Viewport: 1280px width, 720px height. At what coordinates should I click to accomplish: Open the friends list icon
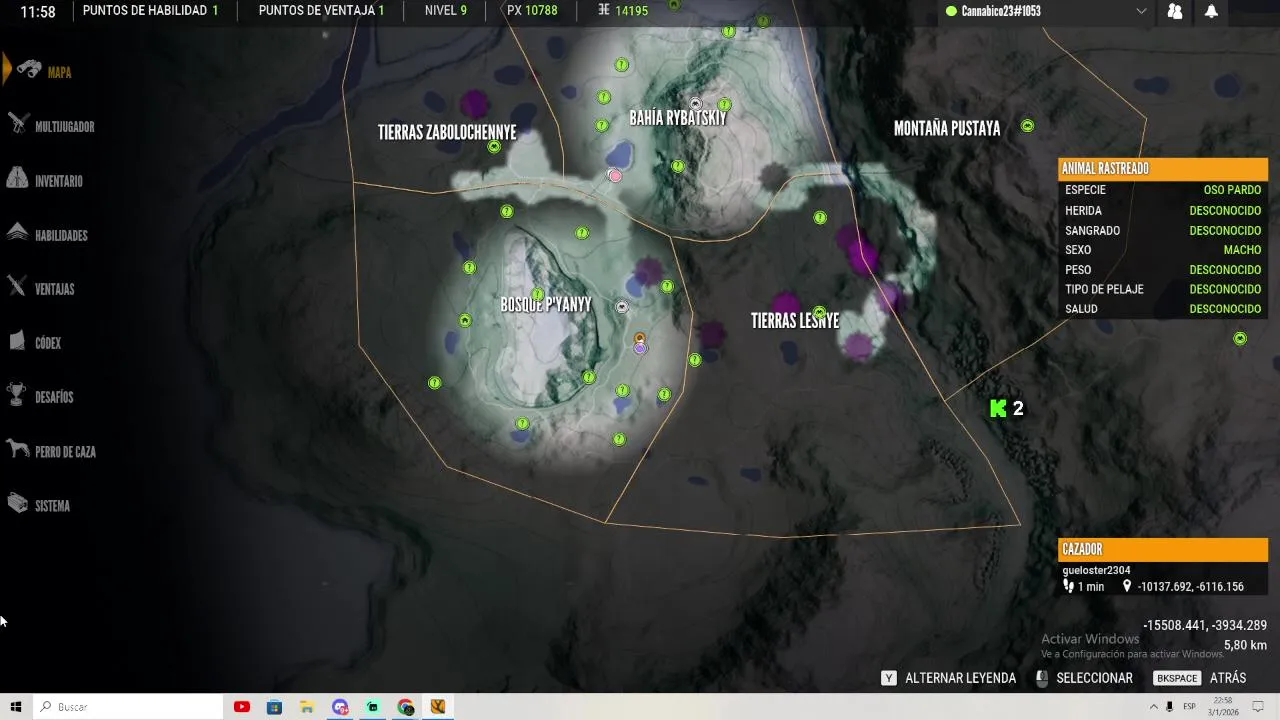(x=1175, y=12)
